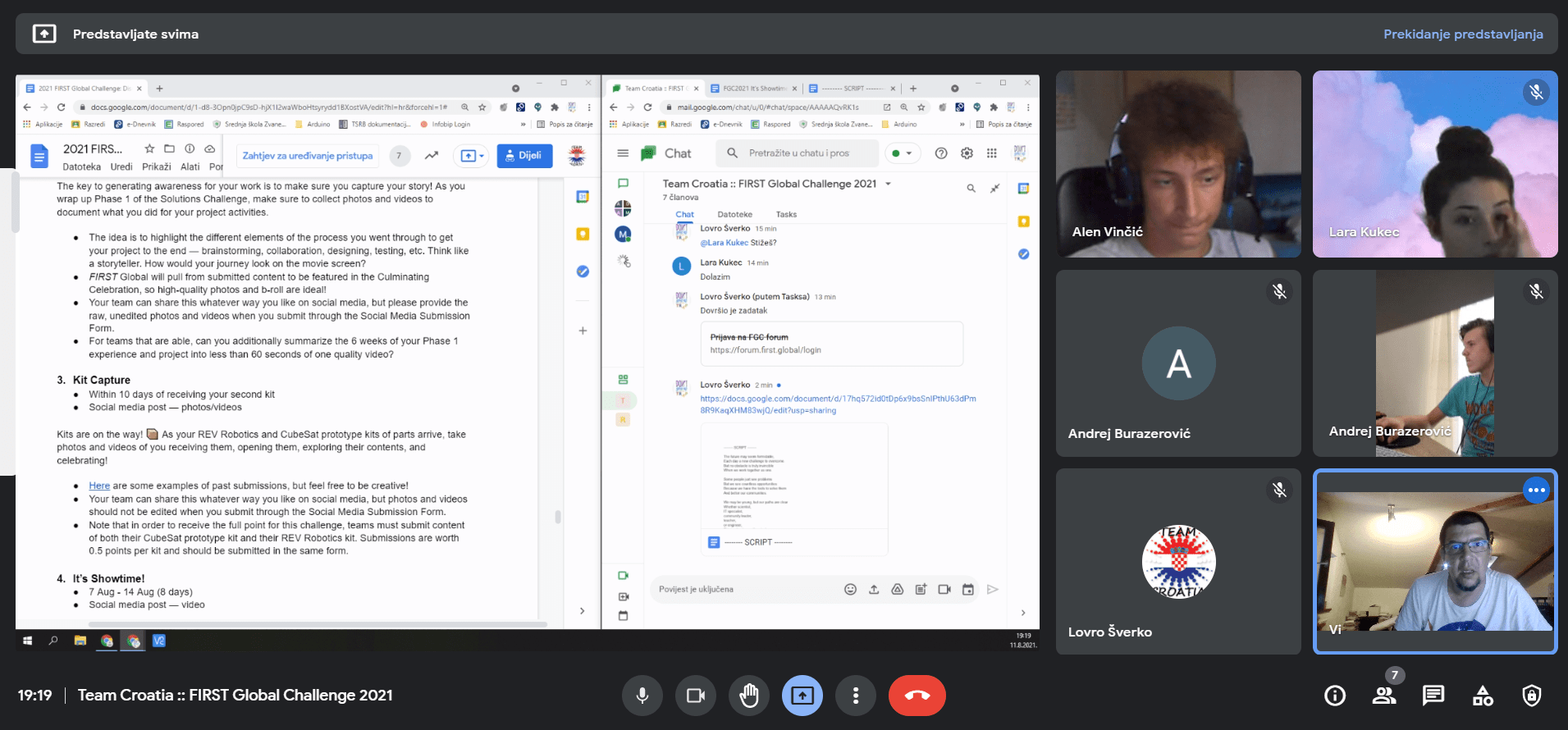Open forum.first.global/login link
The image size is (1568, 730).
[x=766, y=350]
